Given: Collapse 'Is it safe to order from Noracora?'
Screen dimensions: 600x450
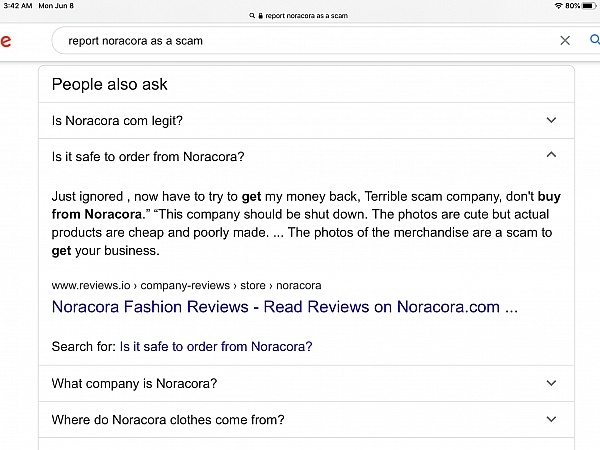Looking at the screenshot, I should point(306,157).
